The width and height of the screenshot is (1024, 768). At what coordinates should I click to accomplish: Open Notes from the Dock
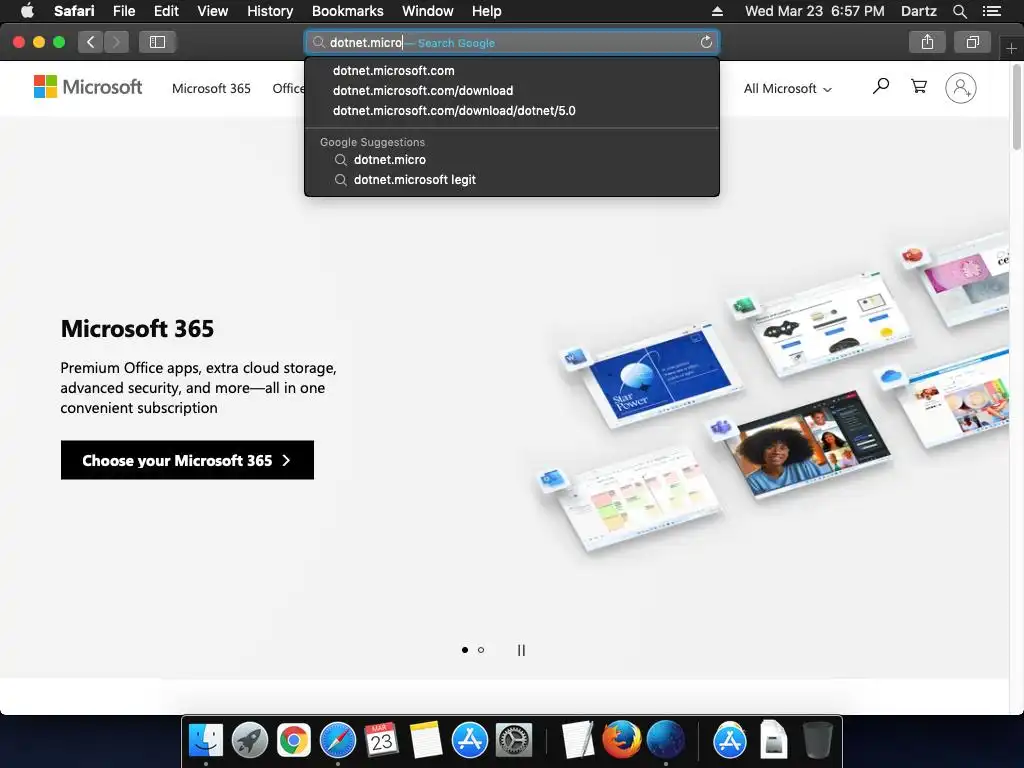[426, 741]
